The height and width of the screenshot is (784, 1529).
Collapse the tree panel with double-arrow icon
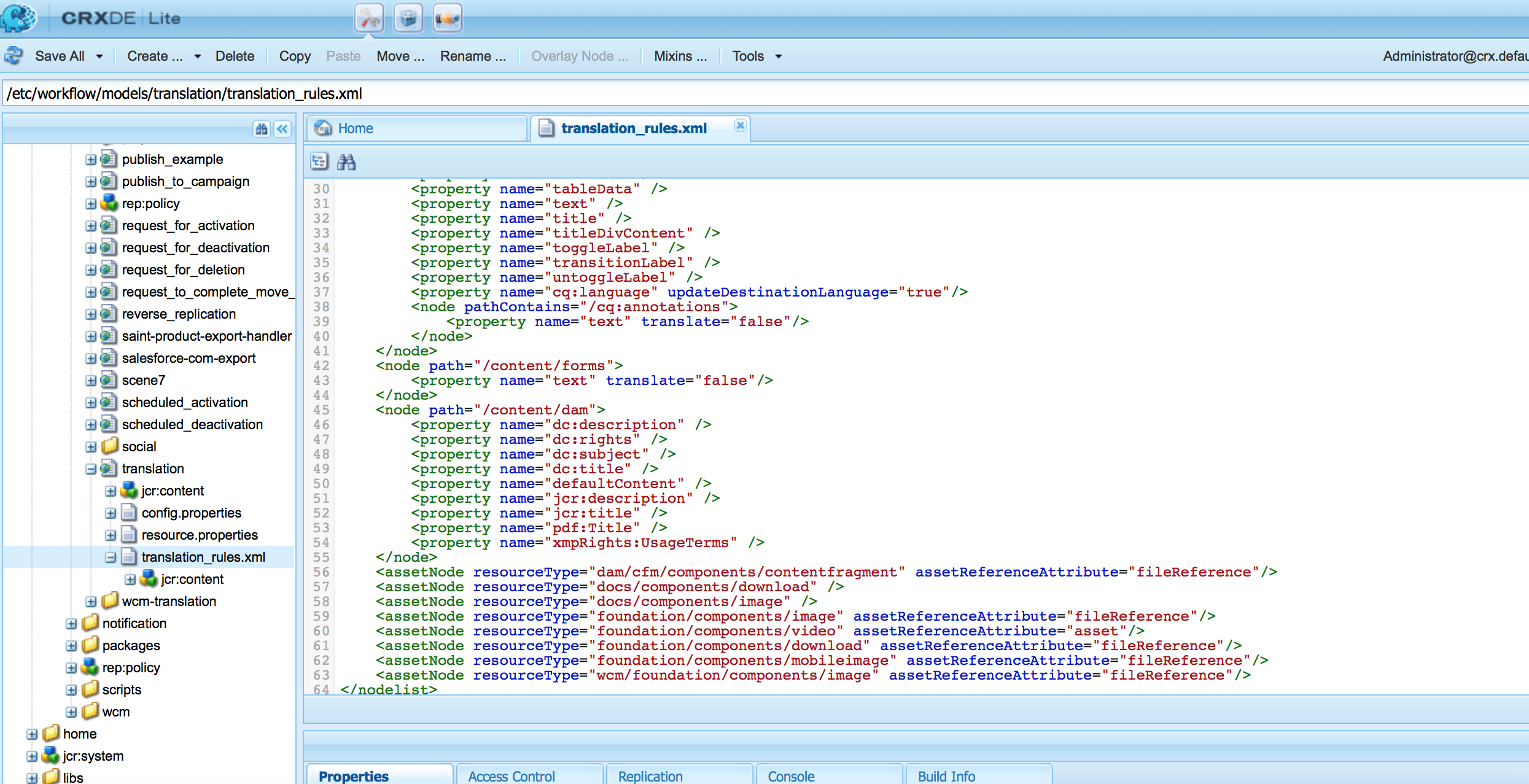[x=282, y=129]
